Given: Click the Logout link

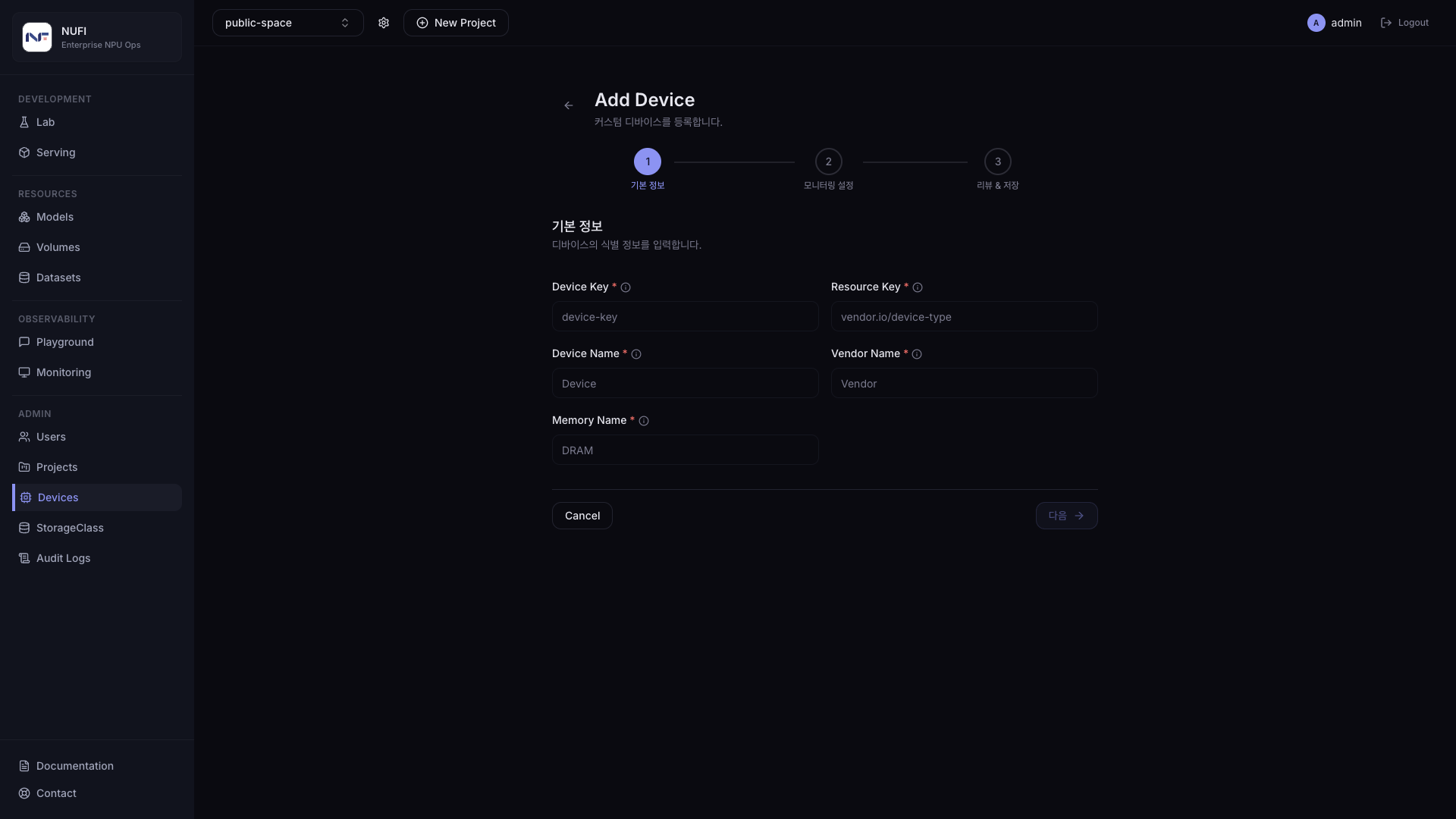Looking at the screenshot, I should pyautogui.click(x=1404, y=23).
